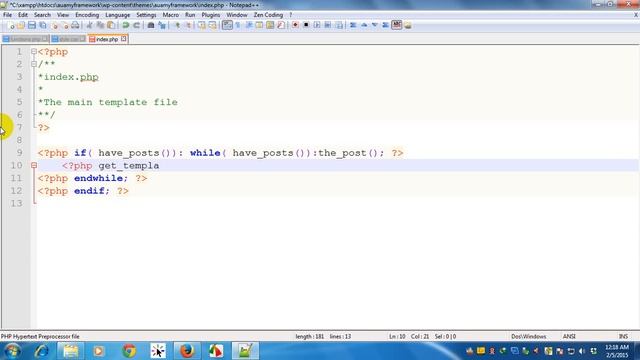The height and width of the screenshot is (360, 640).
Task: Select the index.php tab
Action: pyautogui.click(x=107, y=39)
